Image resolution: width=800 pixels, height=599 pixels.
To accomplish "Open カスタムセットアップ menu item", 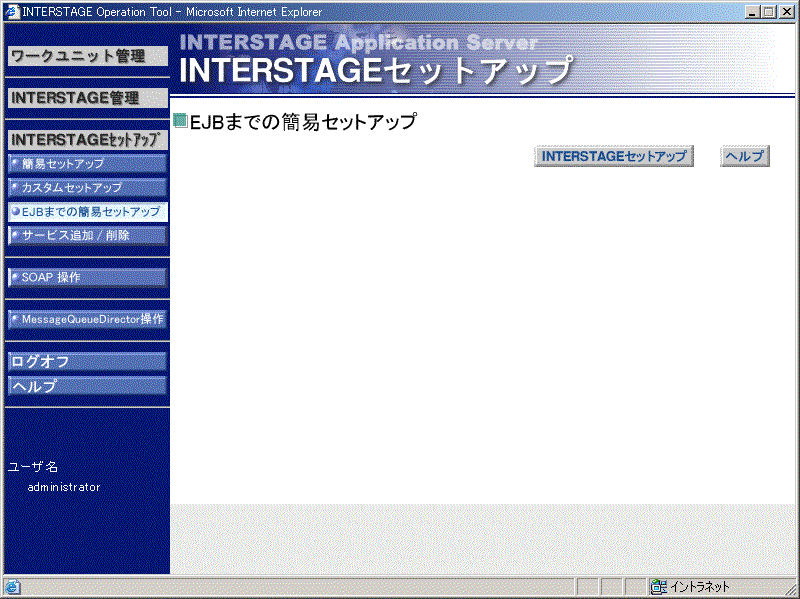I will pos(87,188).
